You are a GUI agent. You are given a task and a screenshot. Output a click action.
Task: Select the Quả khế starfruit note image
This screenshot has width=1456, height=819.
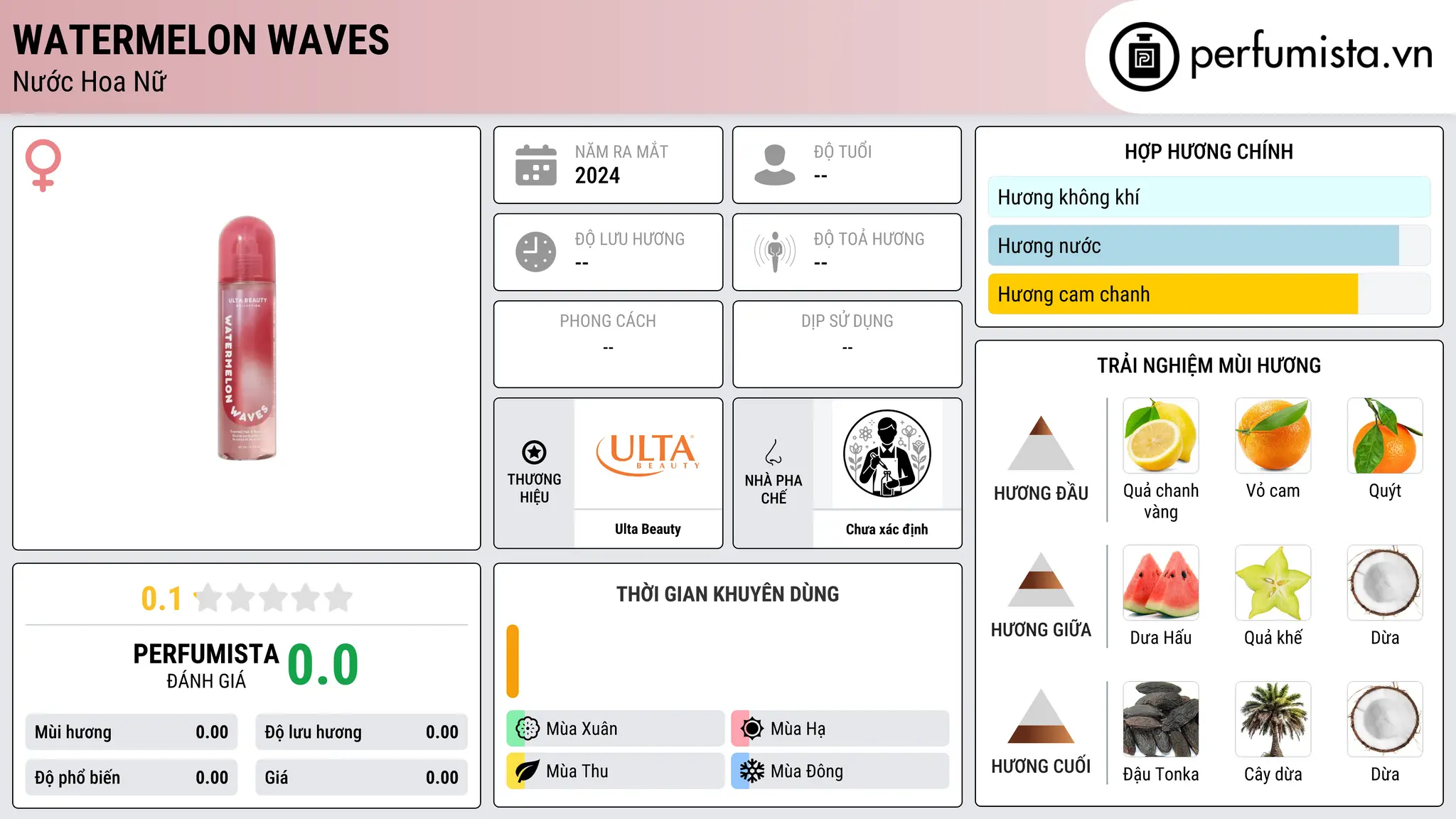[1273, 583]
